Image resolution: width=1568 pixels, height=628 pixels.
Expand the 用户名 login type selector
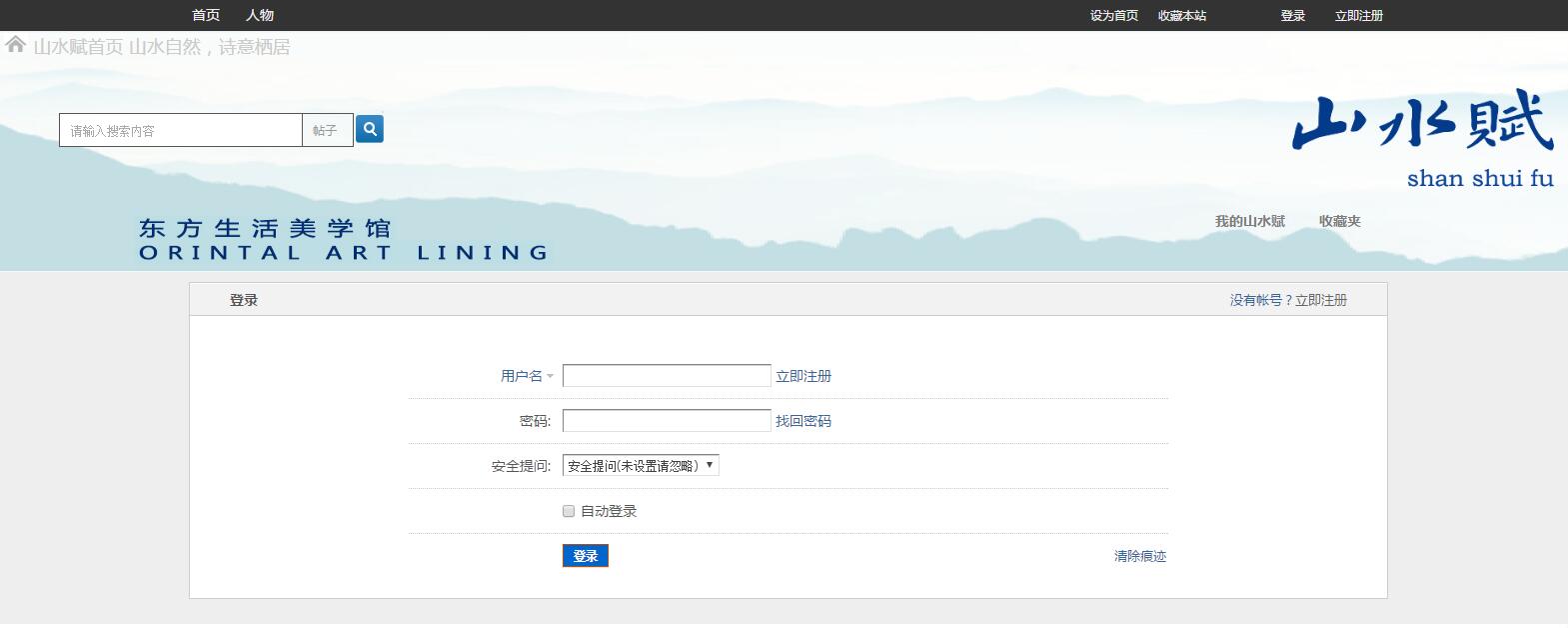(527, 376)
